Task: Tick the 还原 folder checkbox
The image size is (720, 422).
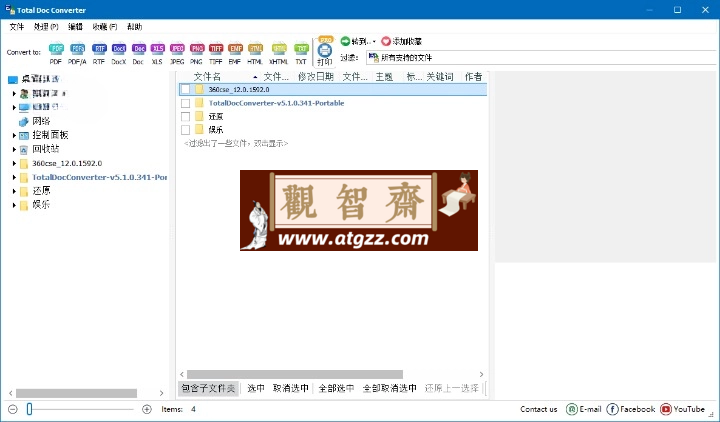Action: pos(186,117)
